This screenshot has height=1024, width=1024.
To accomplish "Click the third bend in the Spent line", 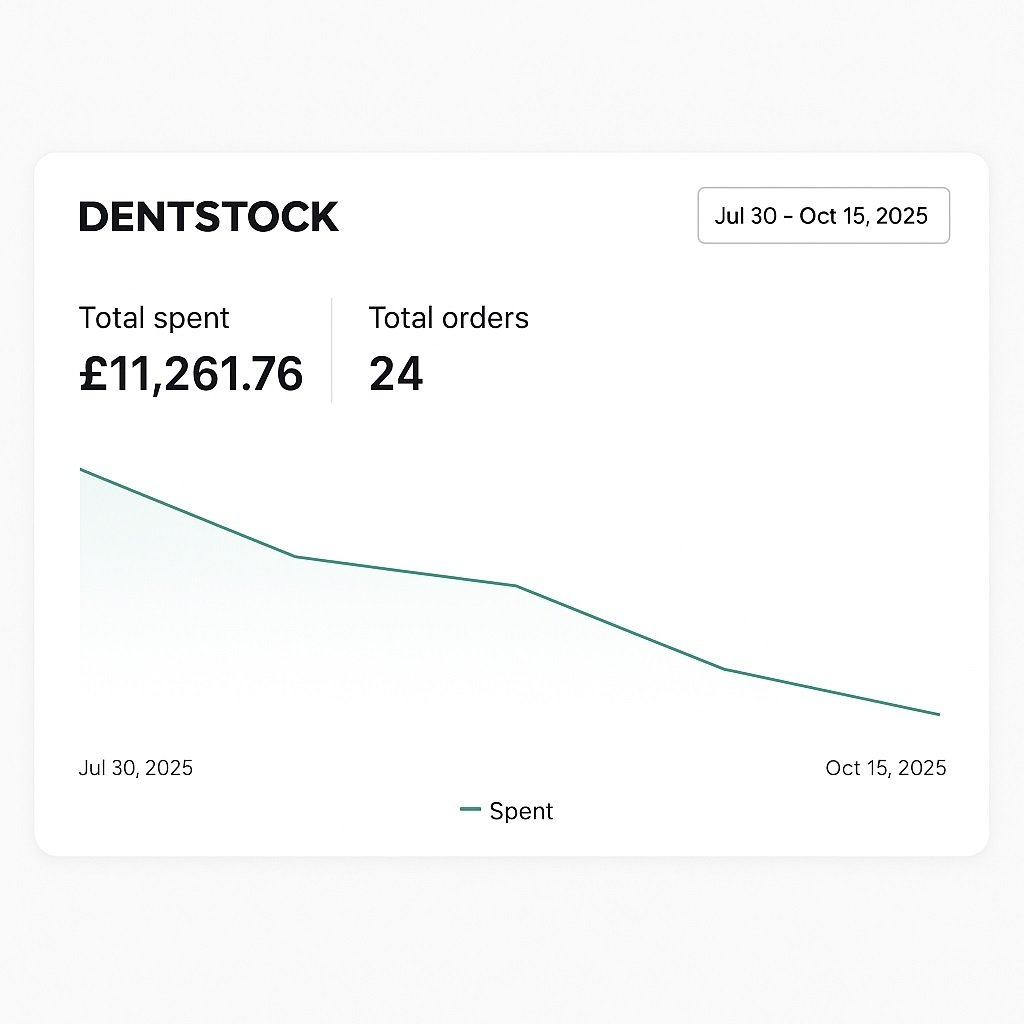I will coord(724,669).
